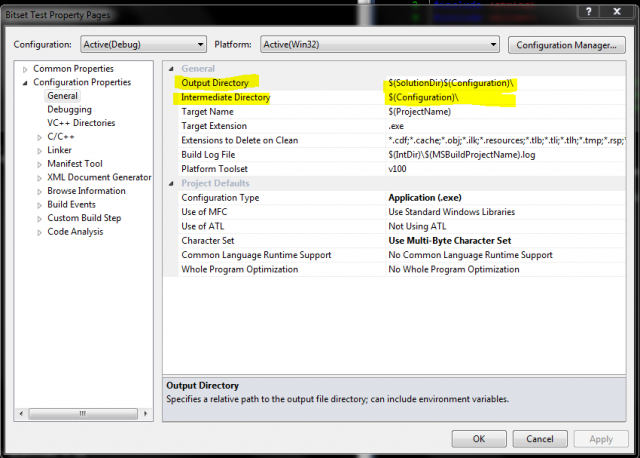Select Debugging in the tree
640x458 pixels.
pos(69,109)
